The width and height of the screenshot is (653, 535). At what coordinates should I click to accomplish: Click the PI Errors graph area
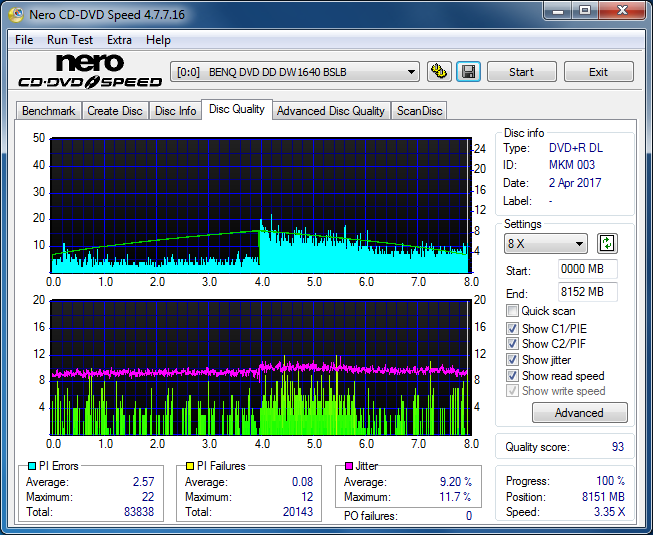click(x=260, y=205)
